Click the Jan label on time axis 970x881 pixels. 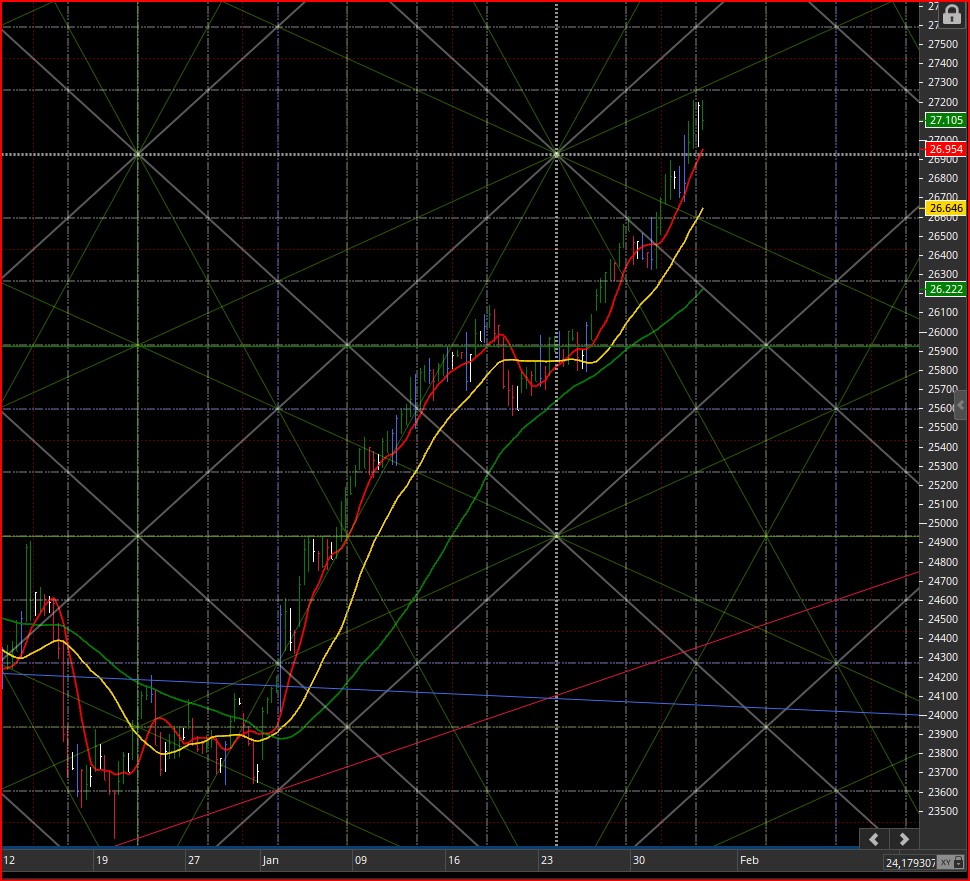(270, 860)
